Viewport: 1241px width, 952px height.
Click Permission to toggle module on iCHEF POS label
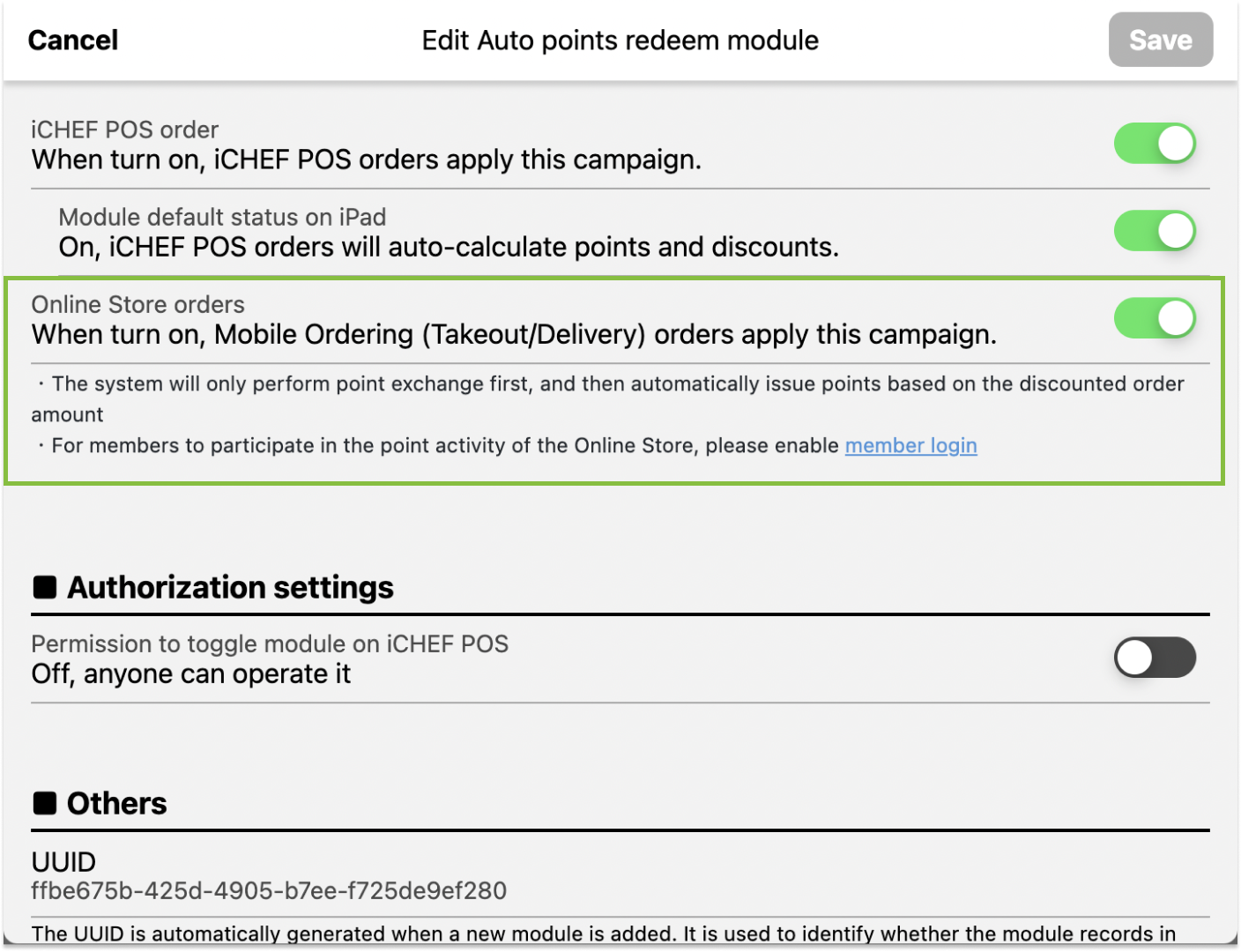(x=270, y=643)
